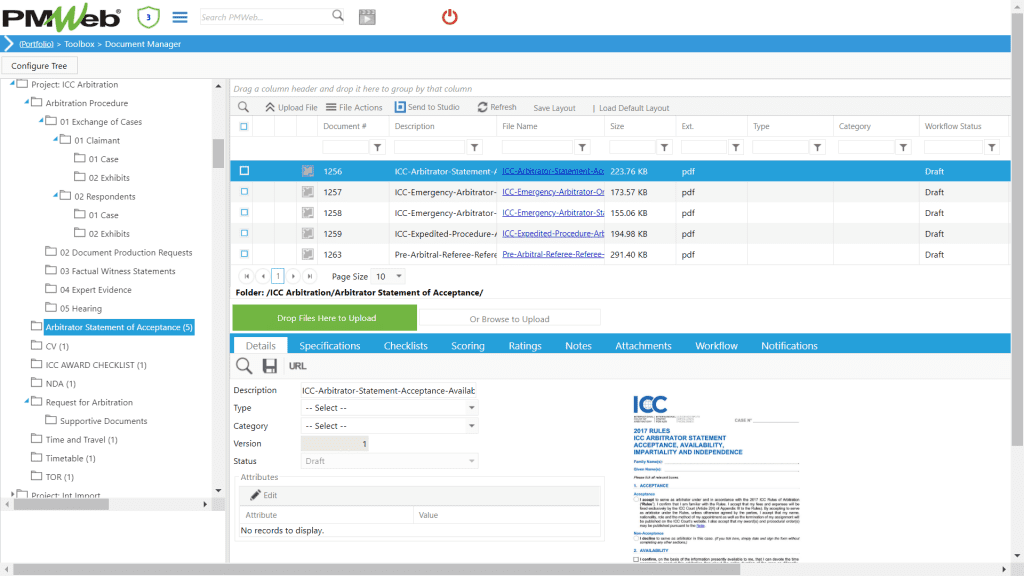Click the save floppy disk icon
This screenshot has height=576, width=1024.
(270, 366)
